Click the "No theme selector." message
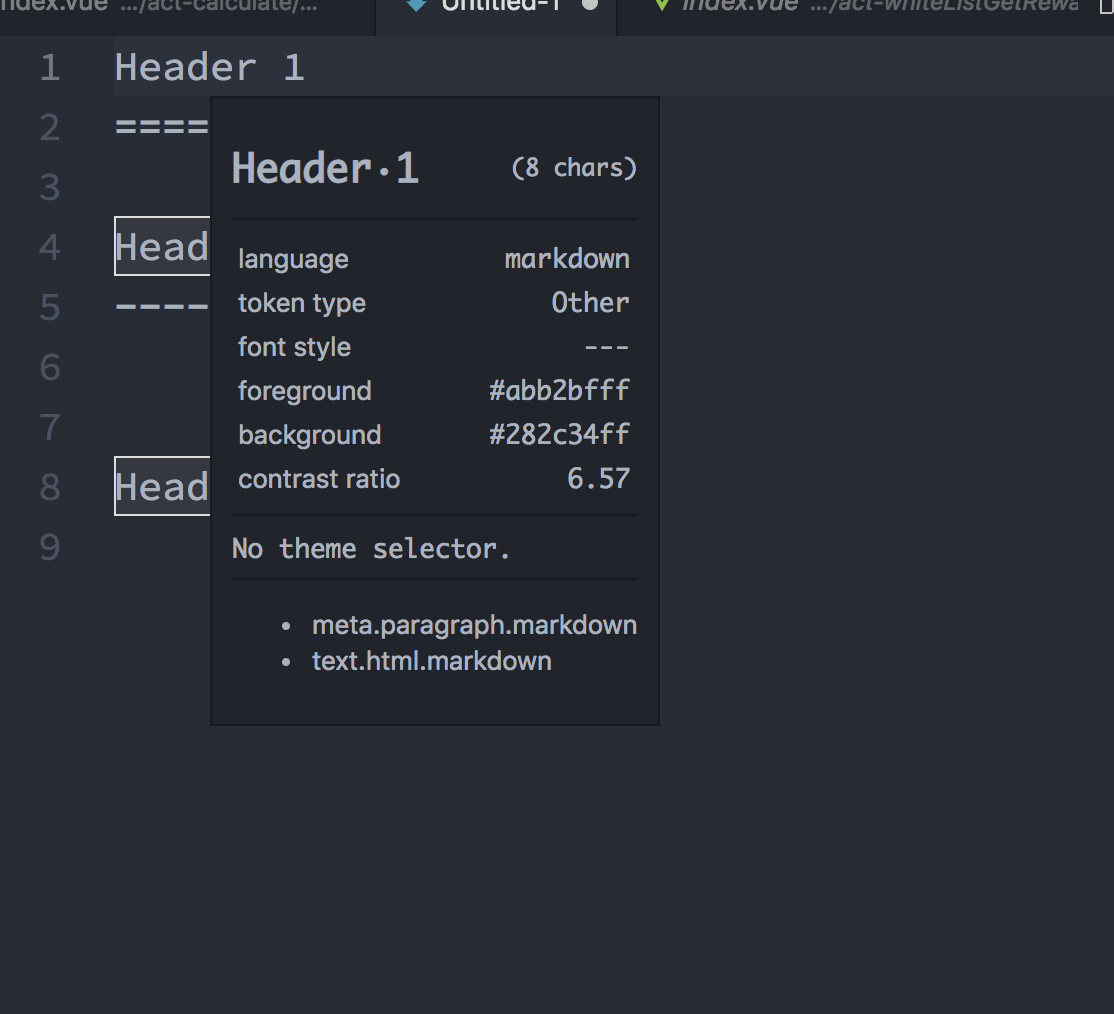The width and height of the screenshot is (1114, 1014). pyautogui.click(x=371, y=549)
